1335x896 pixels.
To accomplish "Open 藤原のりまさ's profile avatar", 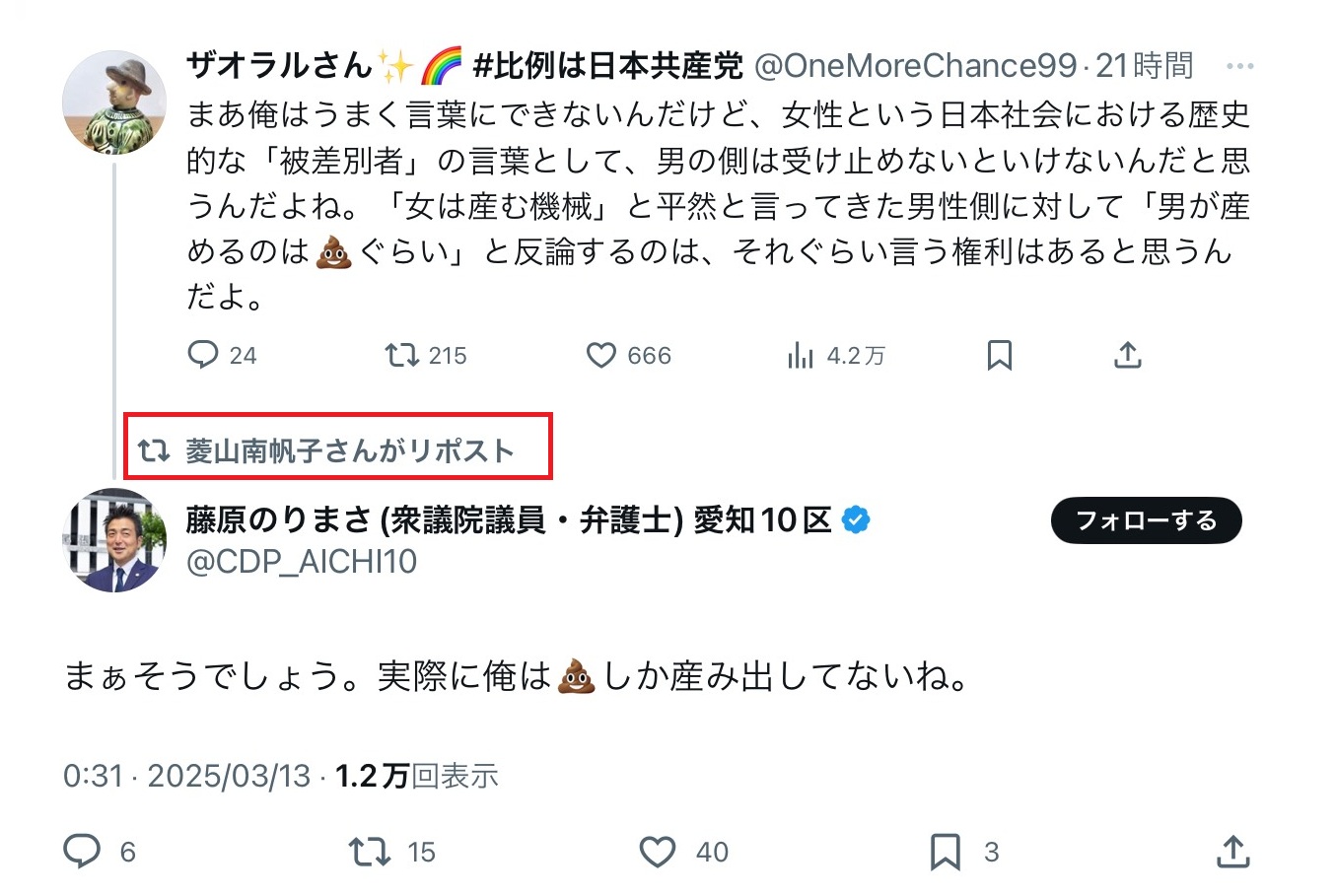I will [114, 540].
